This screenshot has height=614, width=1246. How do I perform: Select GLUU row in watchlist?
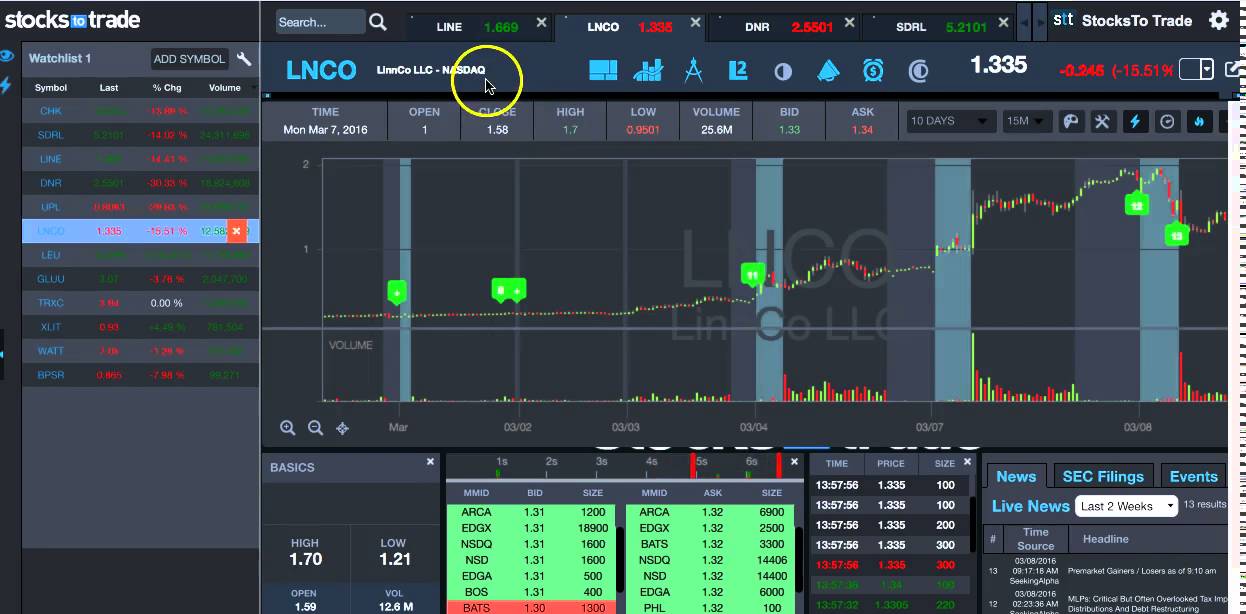click(141, 279)
